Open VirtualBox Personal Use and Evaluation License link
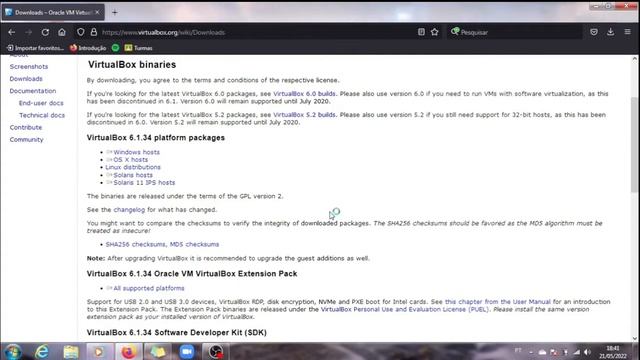 click(x=404, y=309)
